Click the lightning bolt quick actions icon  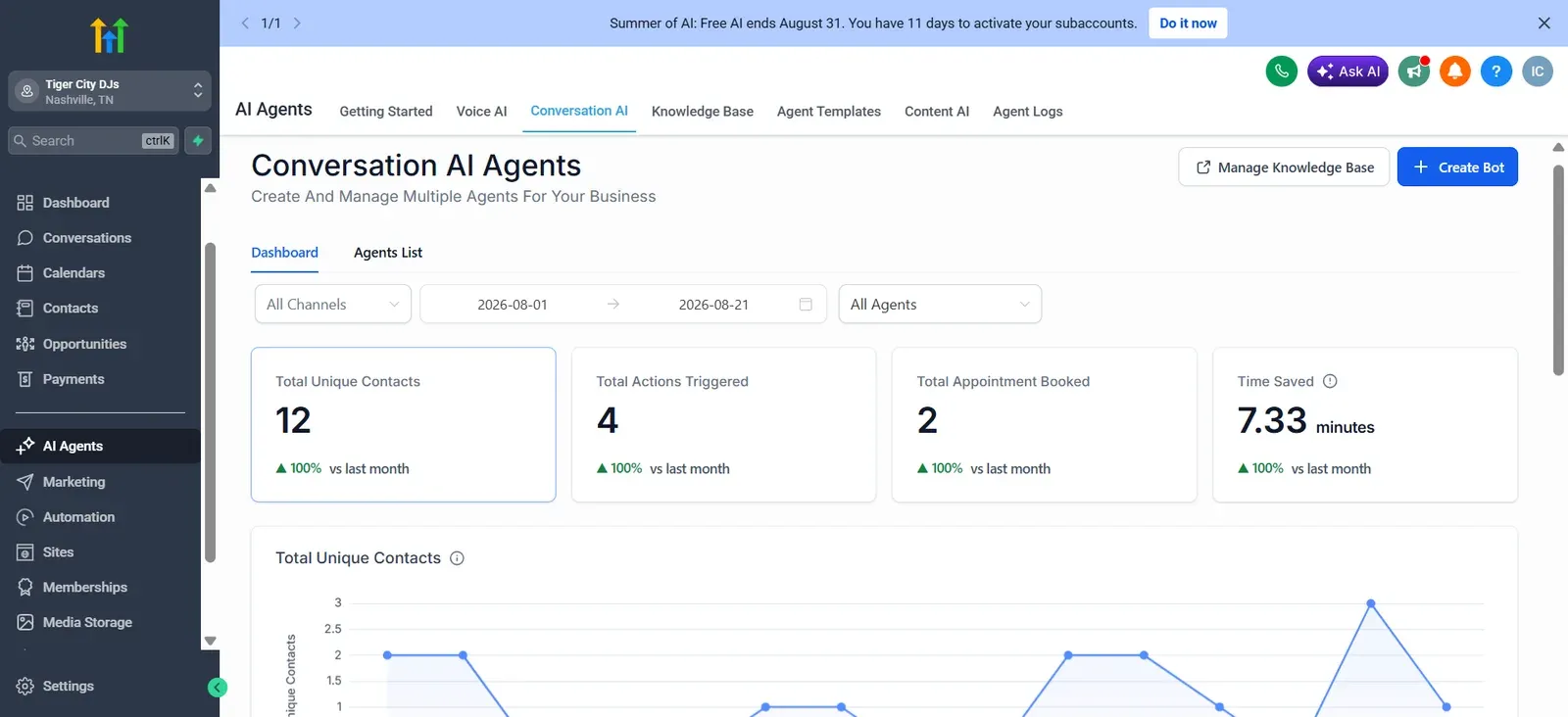198,141
